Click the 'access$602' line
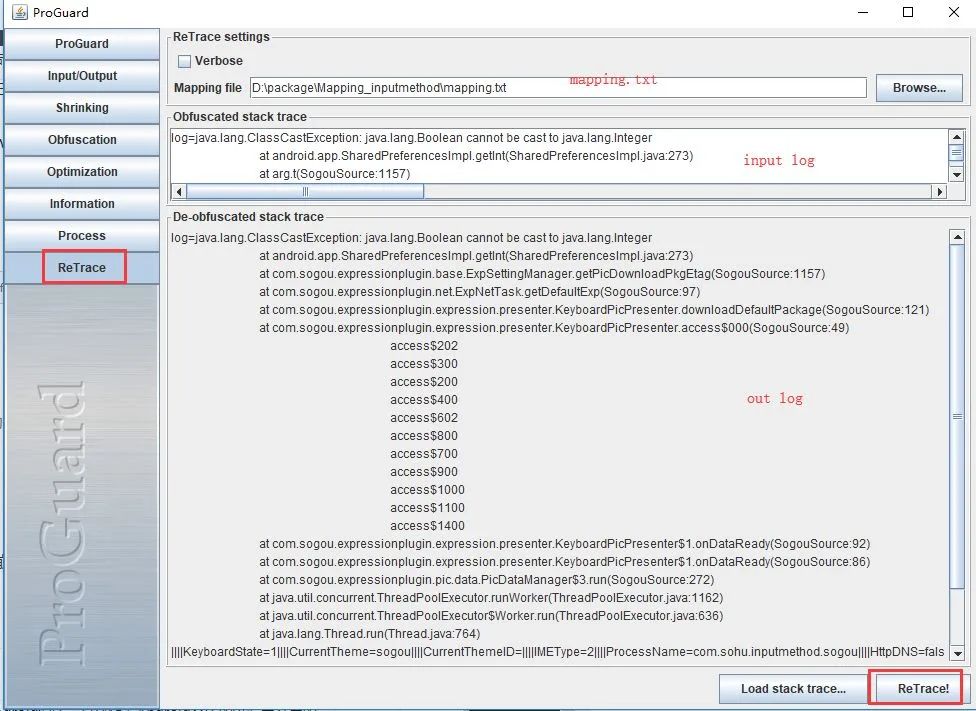976x711 pixels. click(424, 418)
